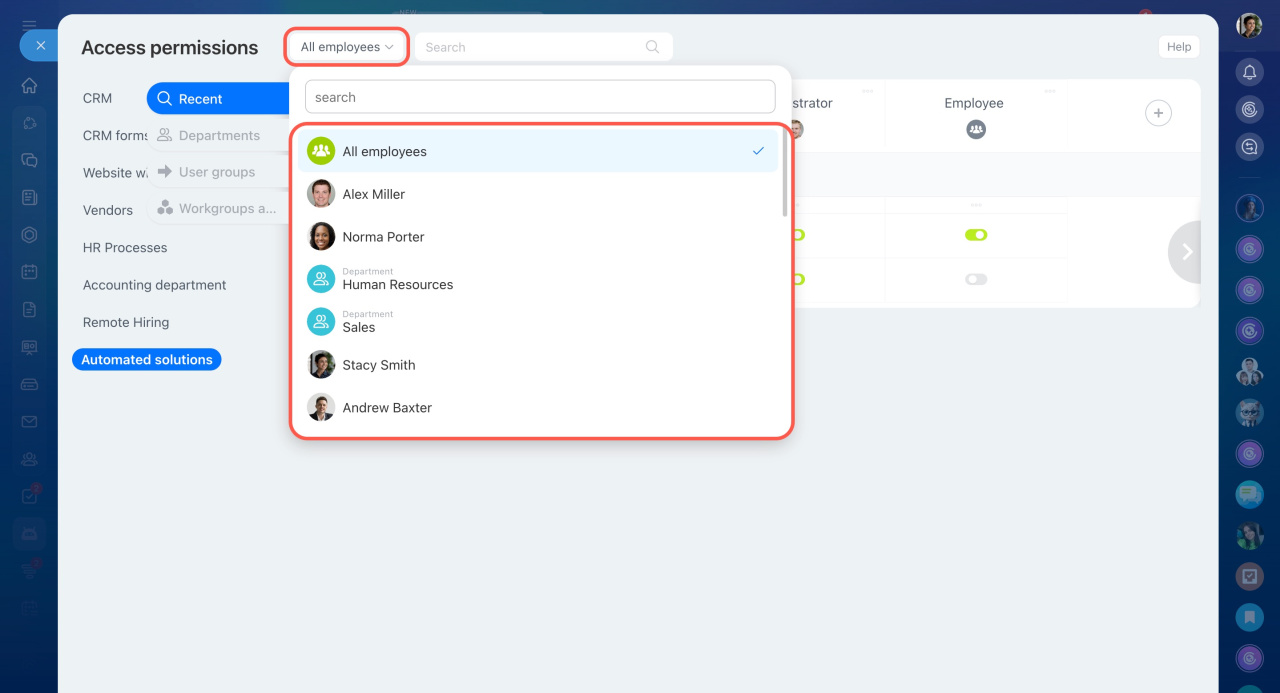Open the All employees dropdown filter
The image size is (1280, 693).
click(347, 47)
